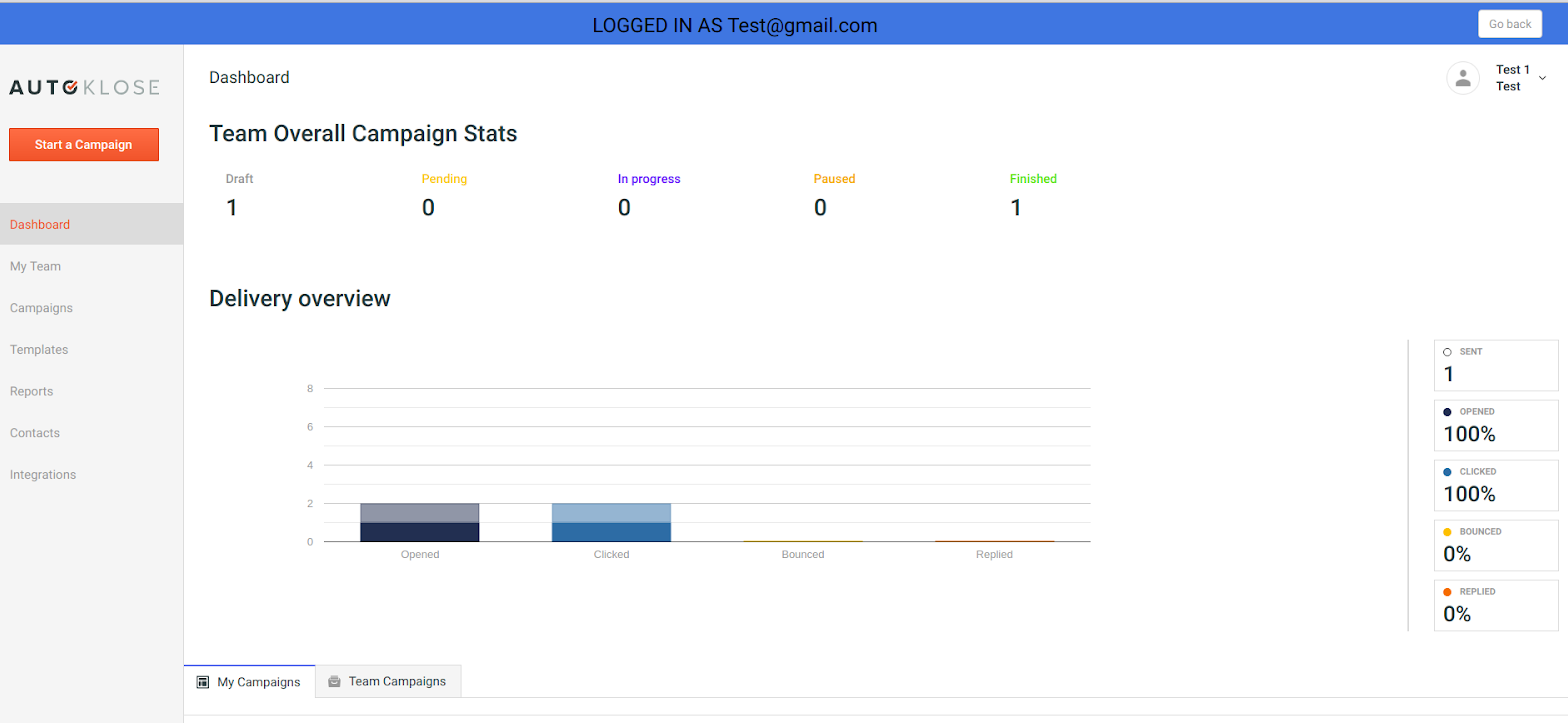Screen dimensions: 1568x723
Task: Switch to the My Campaigns tab
Action: (250, 681)
